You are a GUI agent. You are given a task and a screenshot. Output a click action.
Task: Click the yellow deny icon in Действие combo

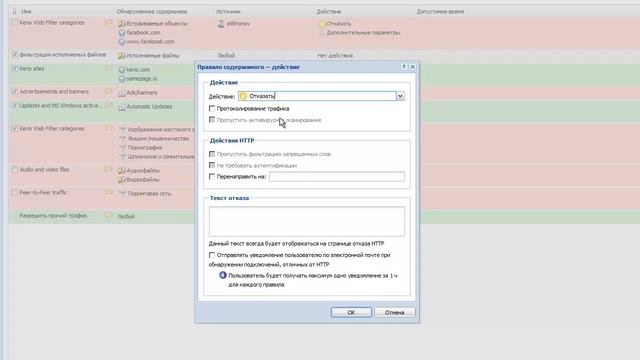click(243, 96)
